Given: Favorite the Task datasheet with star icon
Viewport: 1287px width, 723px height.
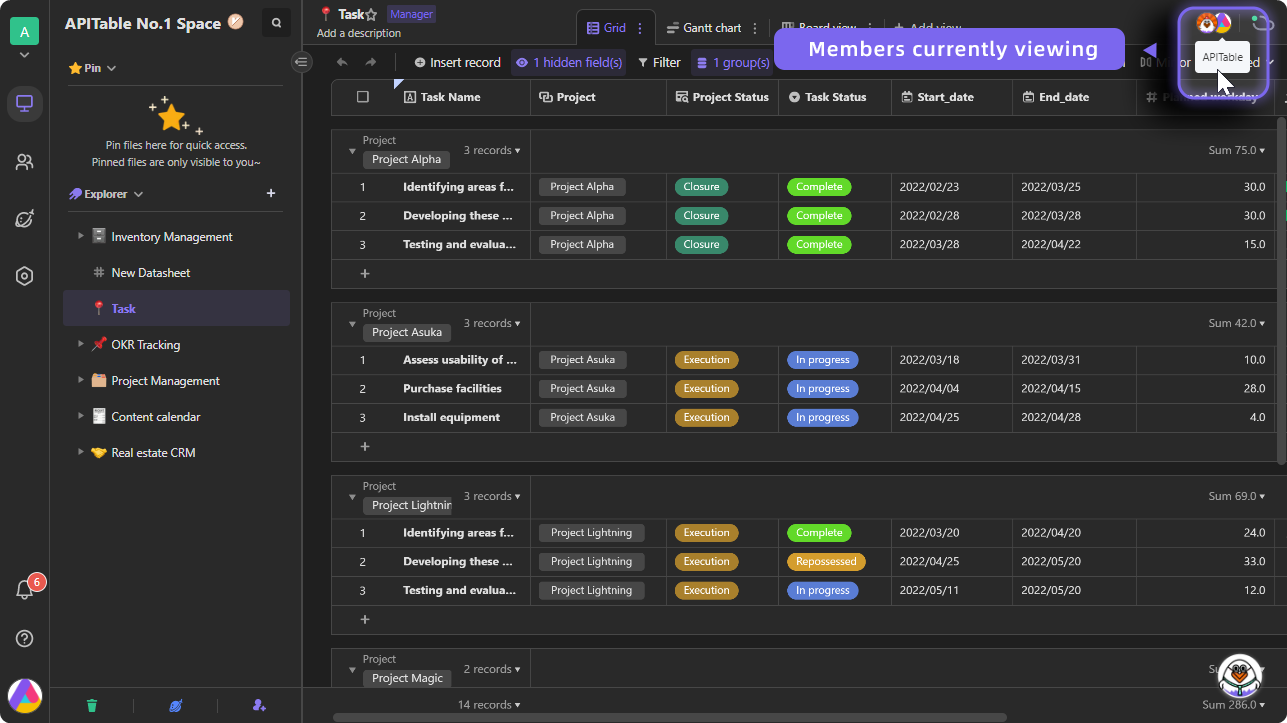Looking at the screenshot, I should point(371,15).
